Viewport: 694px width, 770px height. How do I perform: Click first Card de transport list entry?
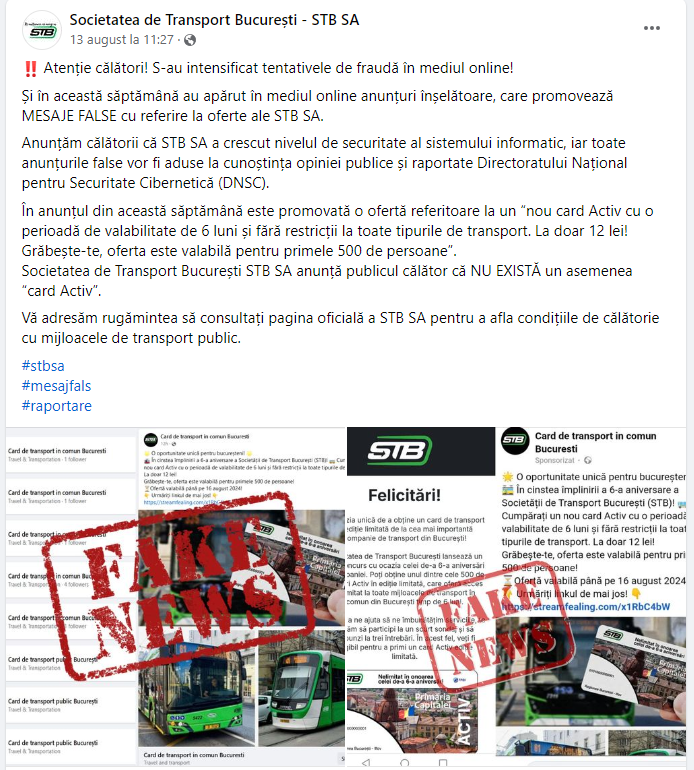click(x=71, y=455)
